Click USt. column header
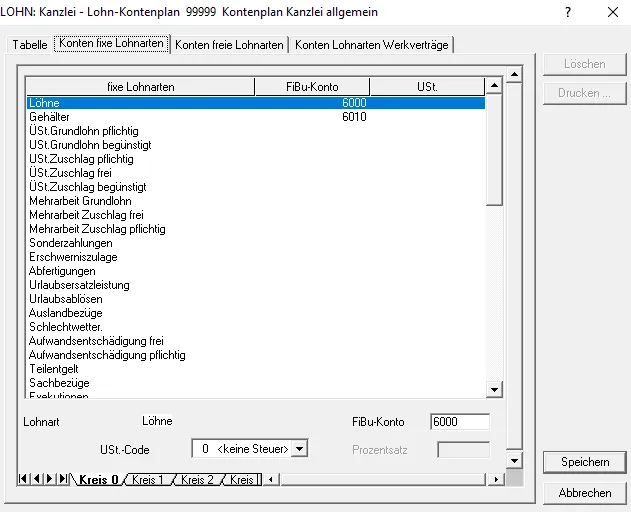The width and height of the screenshot is (631, 512). point(427,87)
